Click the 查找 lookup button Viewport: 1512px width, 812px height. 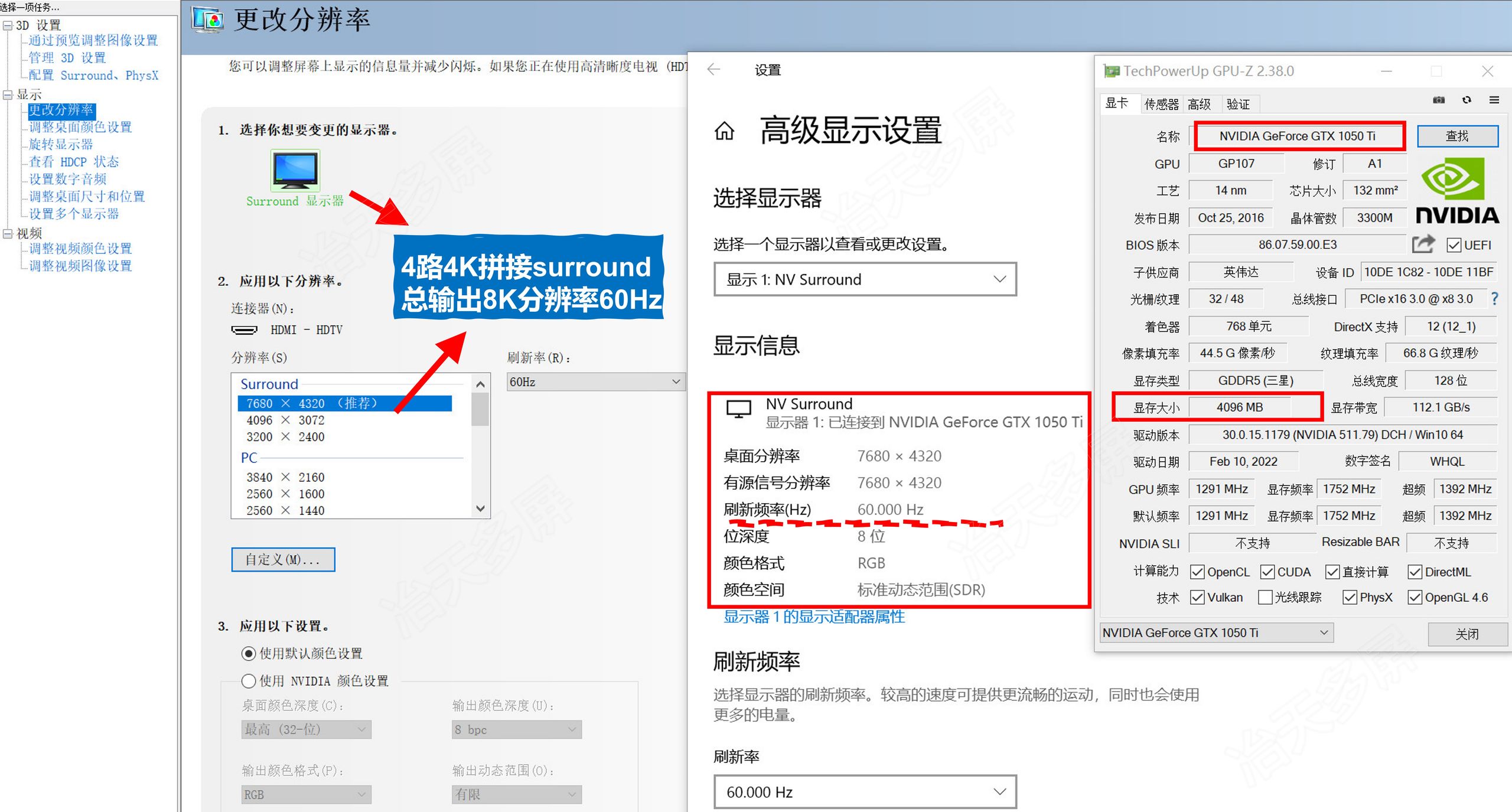coord(1457,136)
